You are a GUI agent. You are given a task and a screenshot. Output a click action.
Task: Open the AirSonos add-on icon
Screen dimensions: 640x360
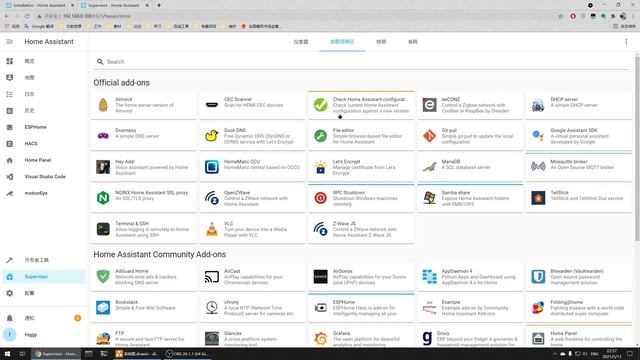tap(320, 277)
